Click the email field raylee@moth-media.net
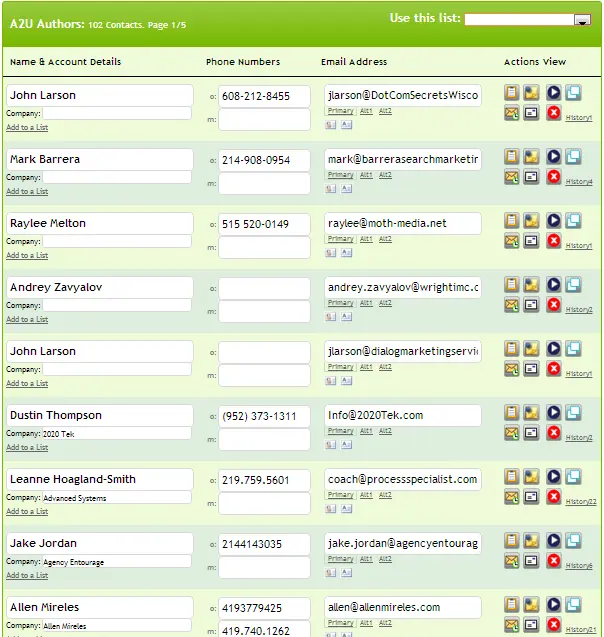The height and width of the screenshot is (637, 604). 403,223
